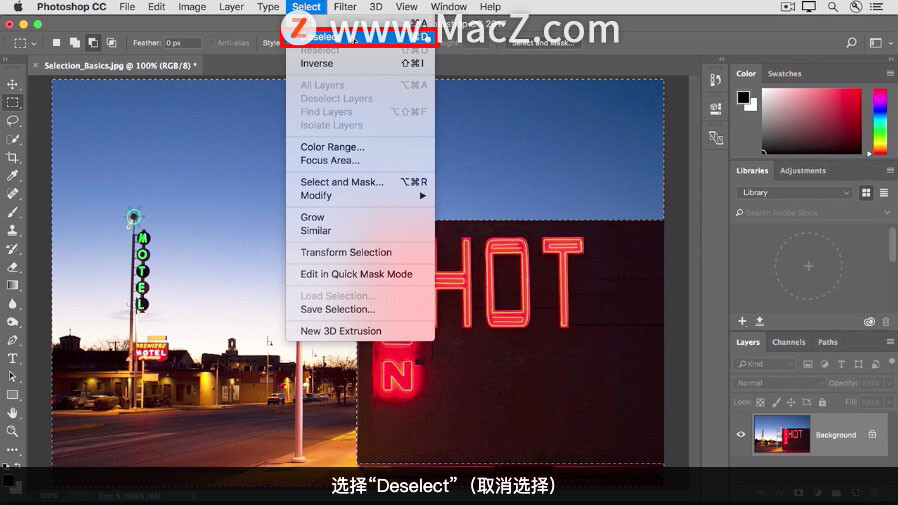Toggle Lock transparent pixels
Screen dimensions: 898x505
click(761, 403)
